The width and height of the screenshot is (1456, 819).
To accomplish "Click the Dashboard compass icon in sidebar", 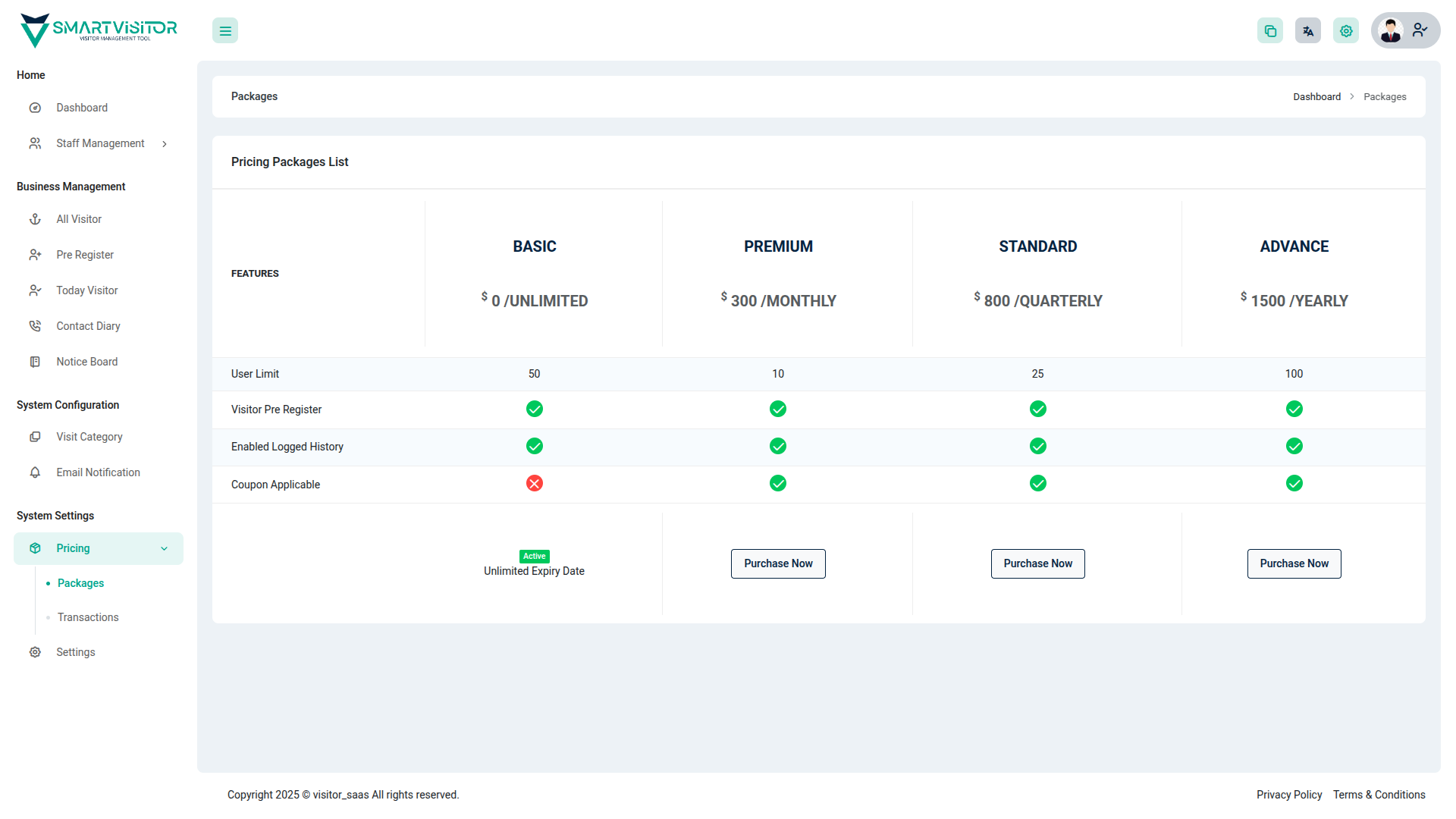I will (x=35, y=108).
